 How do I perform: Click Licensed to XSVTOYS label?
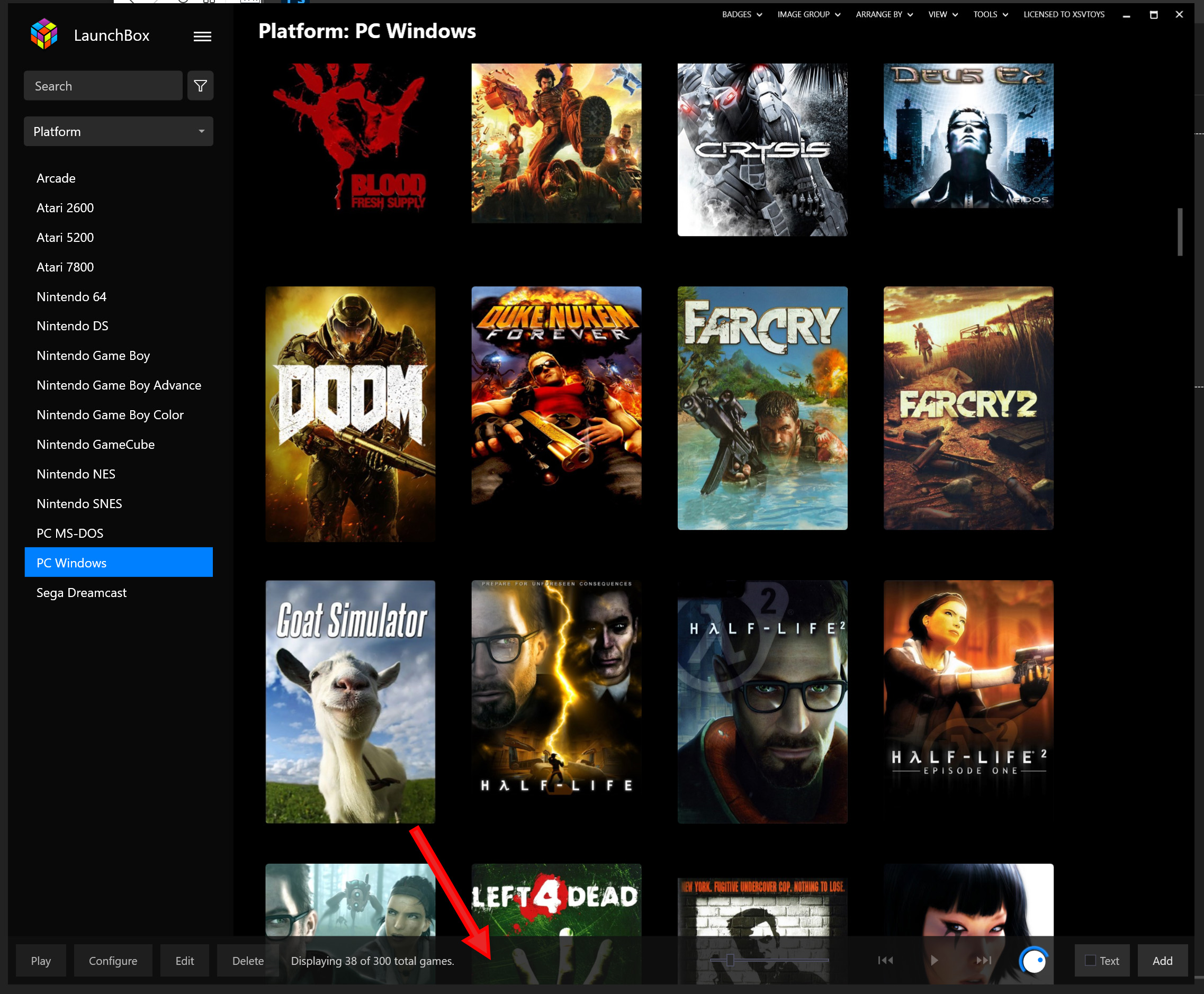[1064, 14]
